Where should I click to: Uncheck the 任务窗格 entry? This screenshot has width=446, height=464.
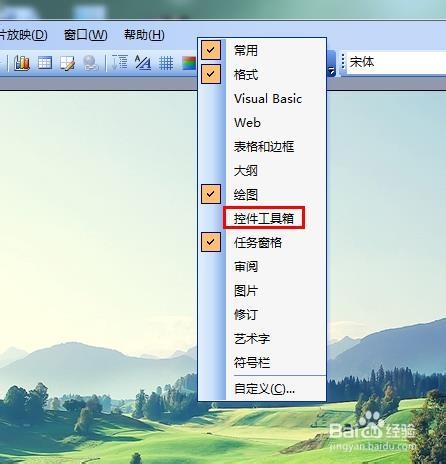tap(262, 242)
